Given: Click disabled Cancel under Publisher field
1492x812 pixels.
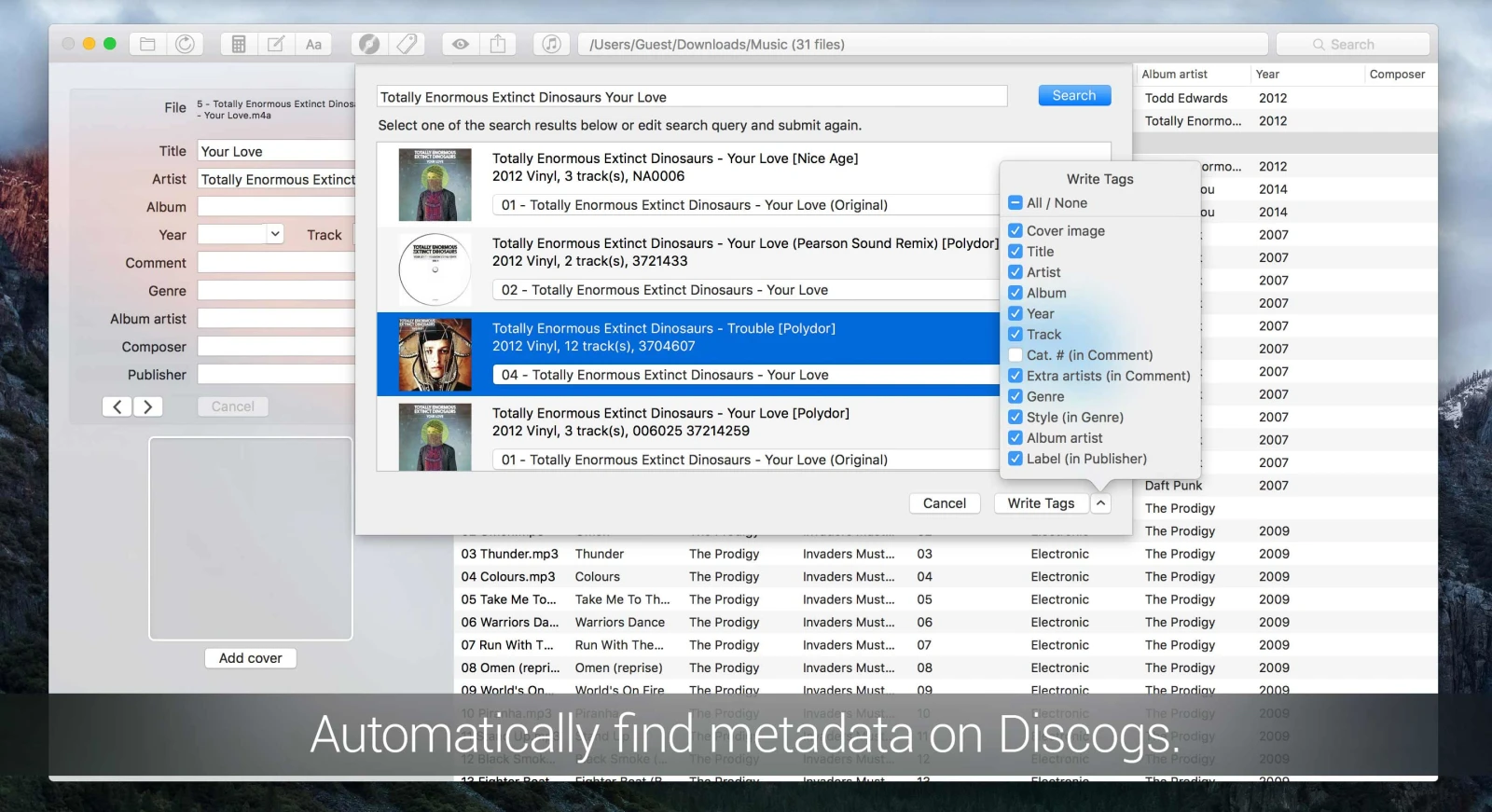Looking at the screenshot, I should (232, 406).
